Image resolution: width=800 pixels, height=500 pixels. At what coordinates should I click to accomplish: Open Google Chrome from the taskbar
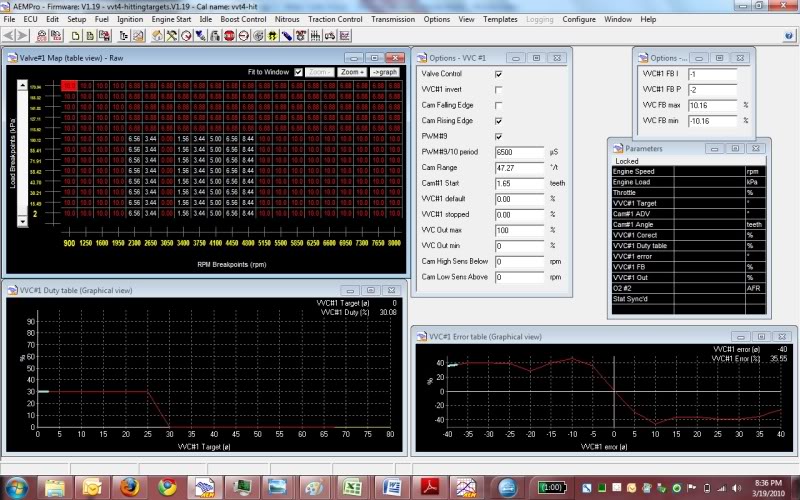click(x=167, y=487)
